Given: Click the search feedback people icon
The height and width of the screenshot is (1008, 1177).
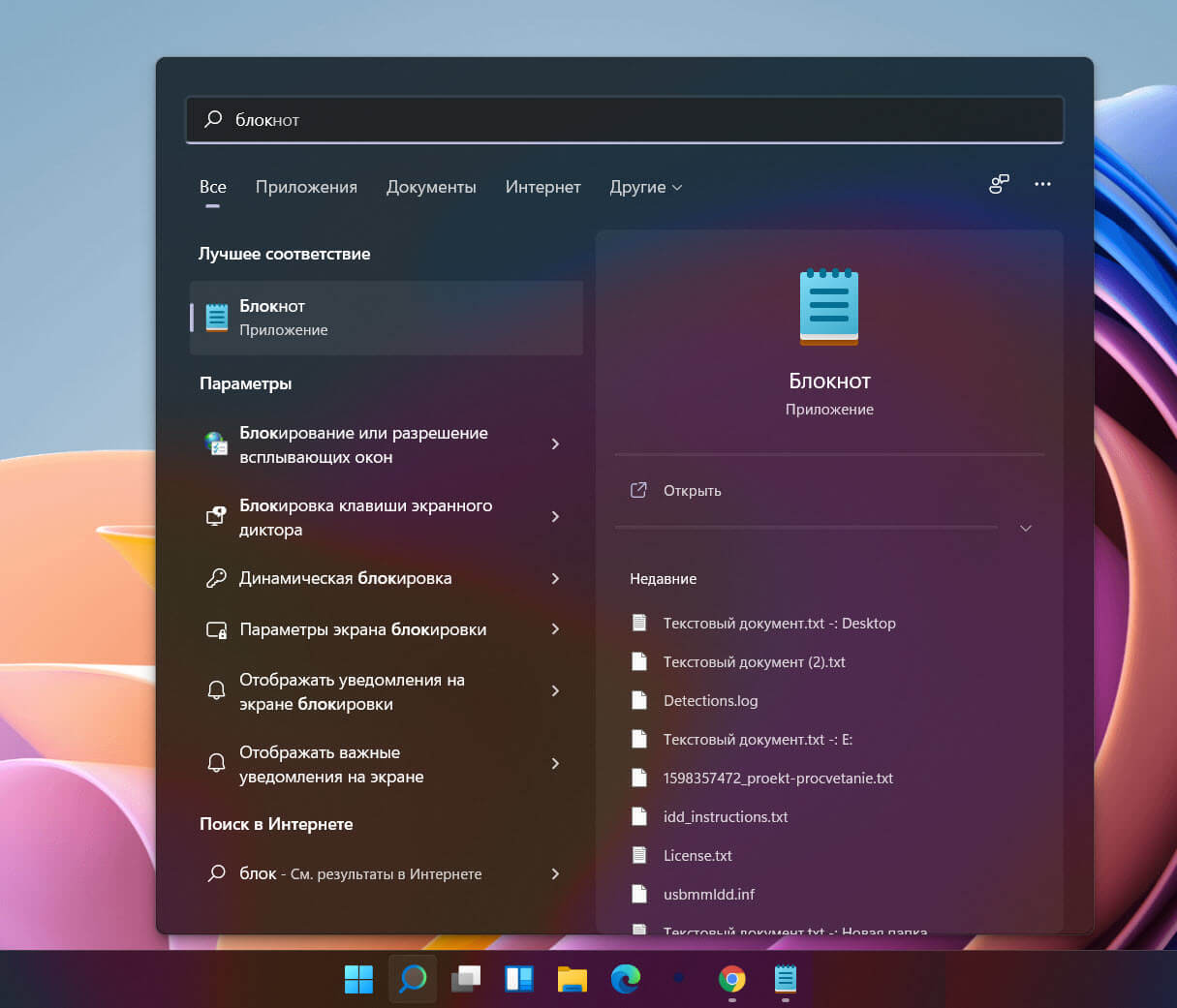Looking at the screenshot, I should click(x=999, y=184).
